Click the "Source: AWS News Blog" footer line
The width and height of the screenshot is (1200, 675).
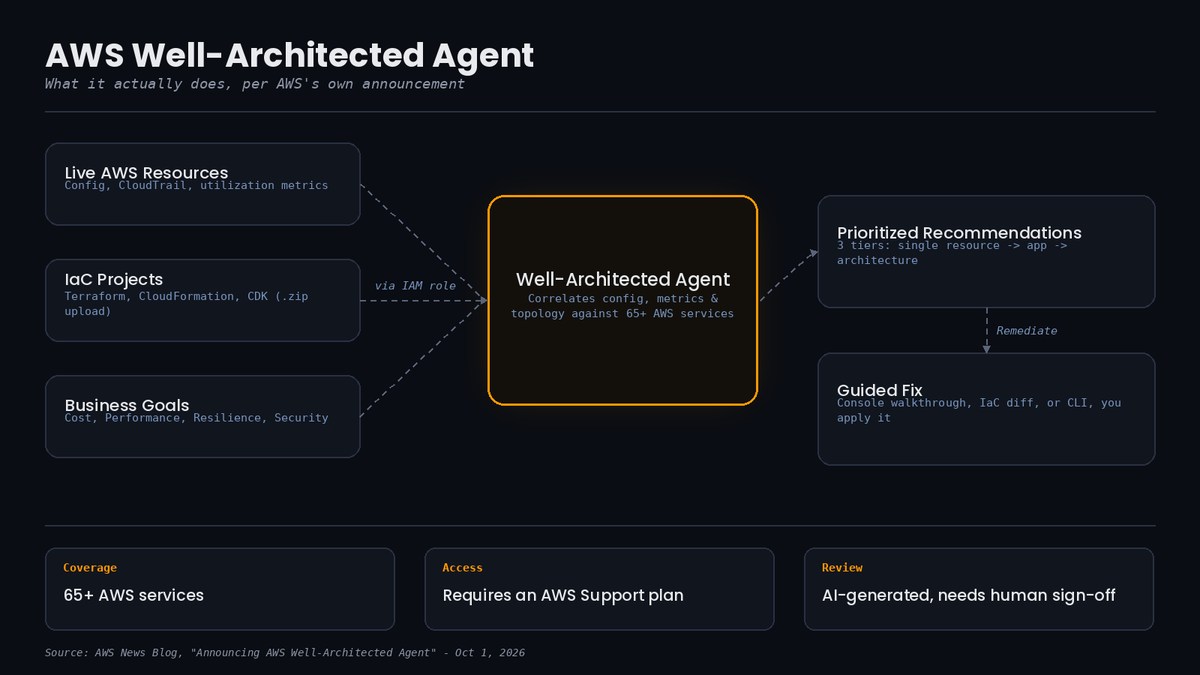285,653
